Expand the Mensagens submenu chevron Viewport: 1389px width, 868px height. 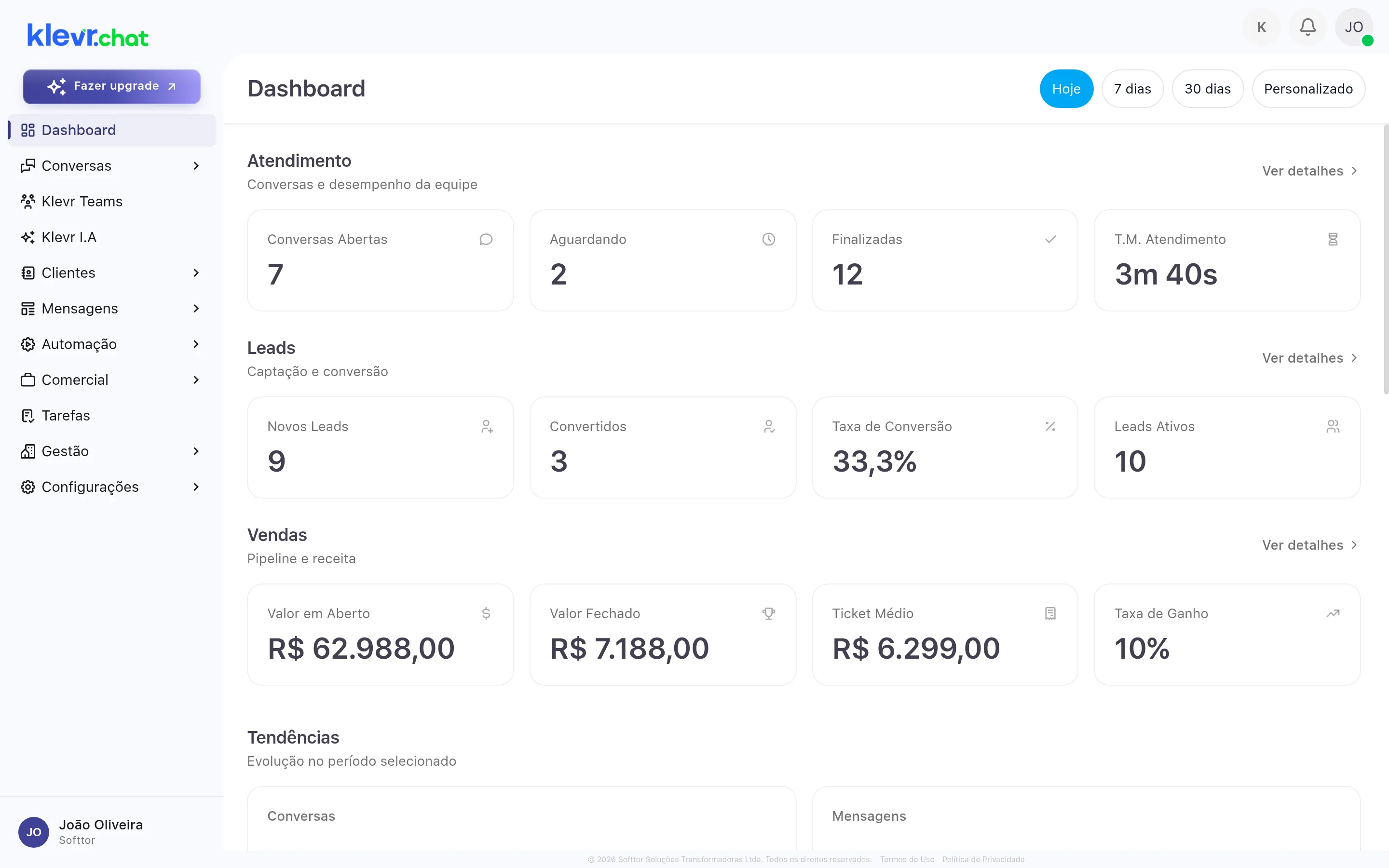tap(196, 309)
